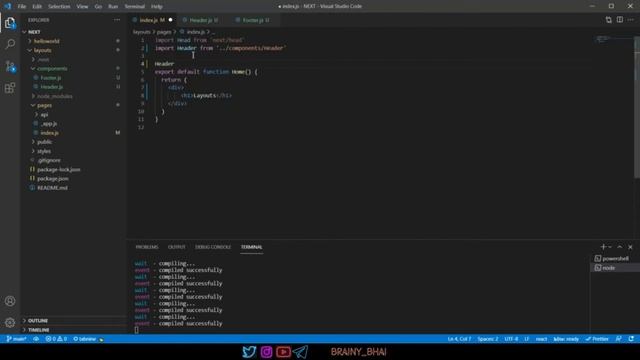Click the Open Changes icon in editor toolbar
640x360 pixels.
click(x=609, y=20)
